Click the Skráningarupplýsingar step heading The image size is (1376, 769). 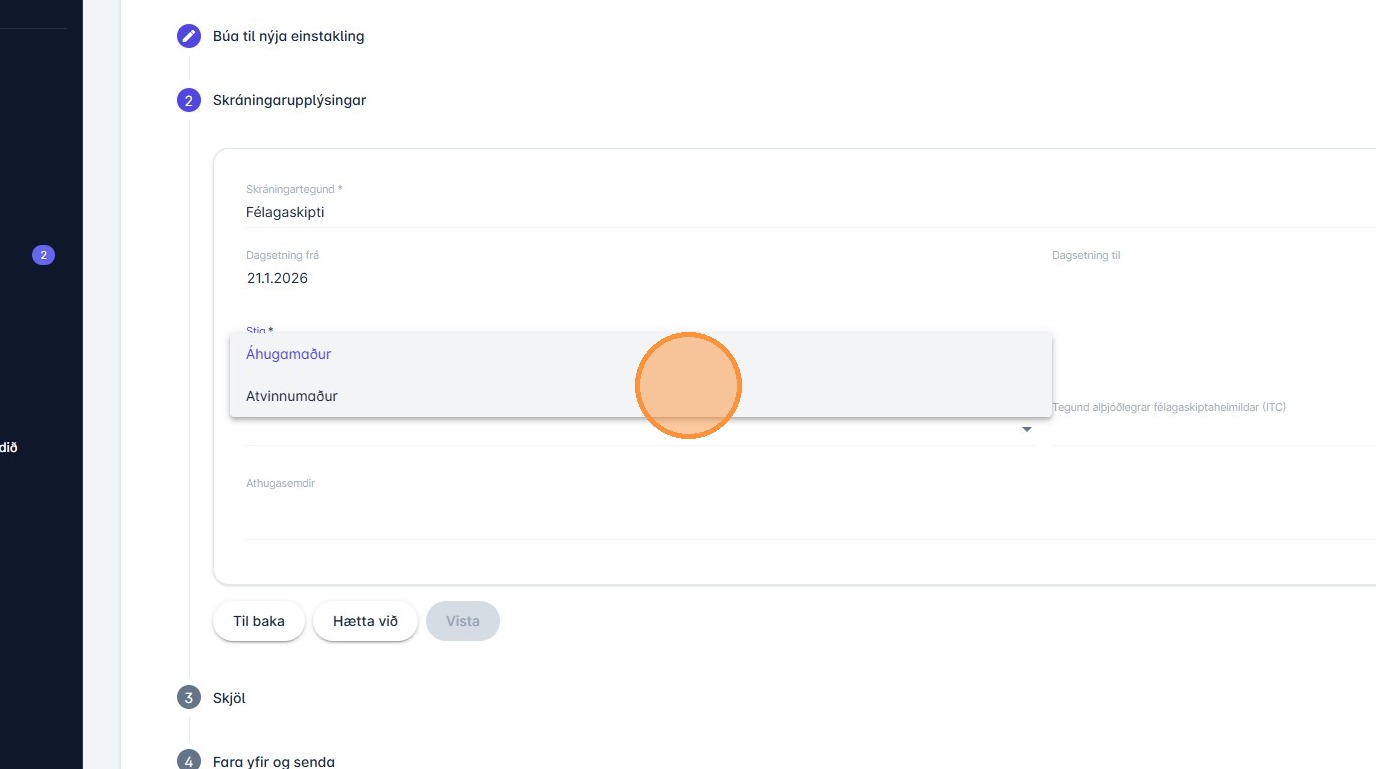click(x=289, y=100)
